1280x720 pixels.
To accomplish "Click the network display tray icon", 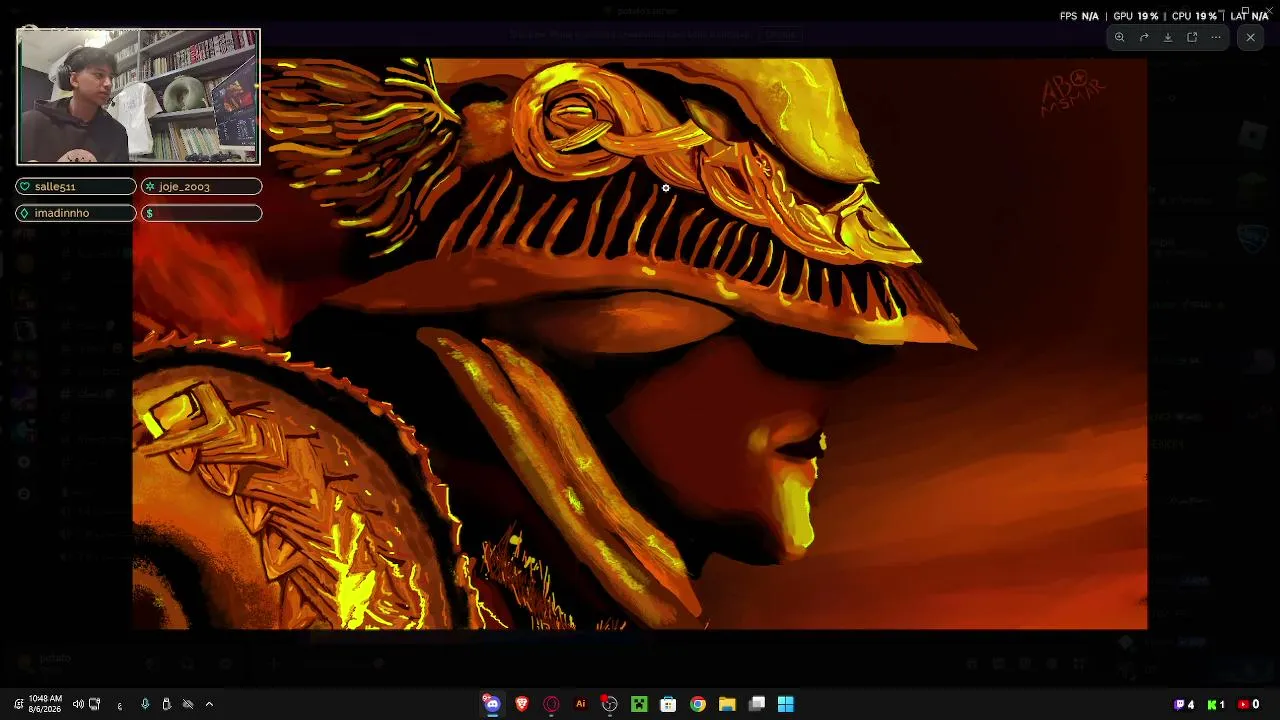I will coord(95,704).
